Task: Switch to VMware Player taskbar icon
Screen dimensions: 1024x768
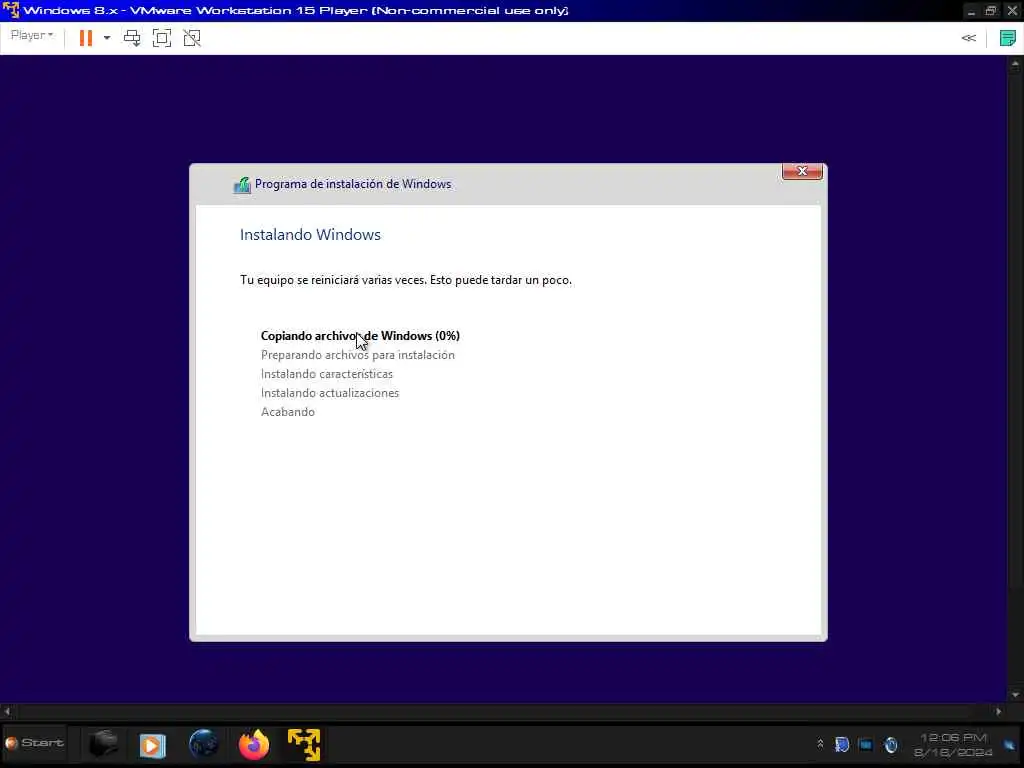Action: click(x=304, y=744)
